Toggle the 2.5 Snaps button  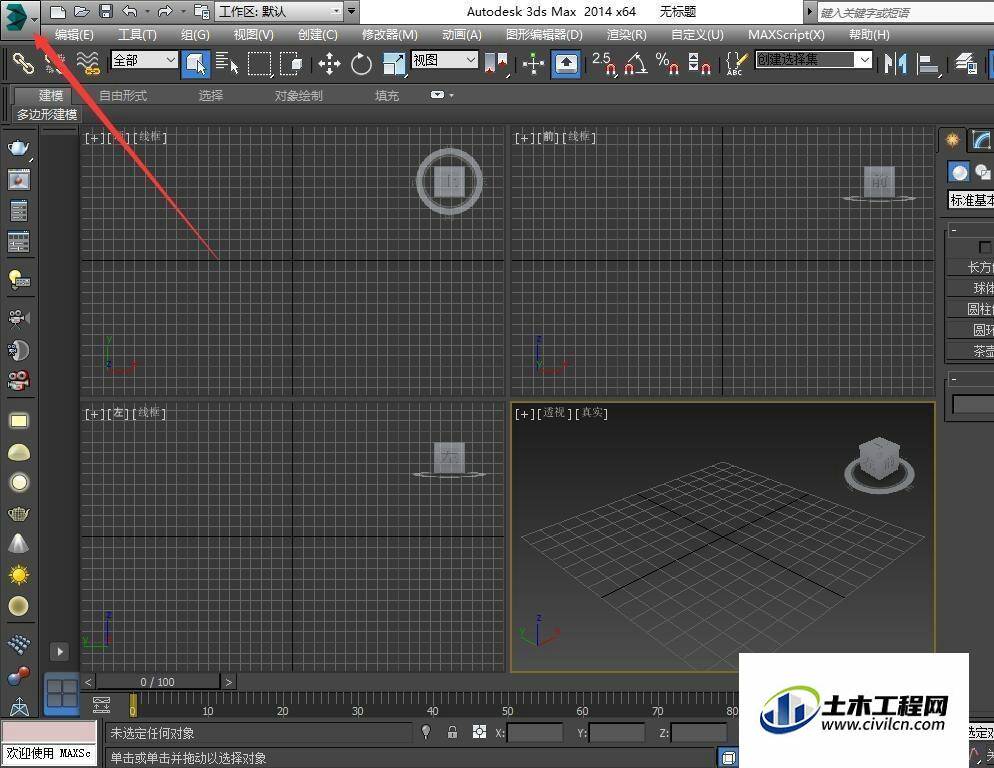[604, 63]
